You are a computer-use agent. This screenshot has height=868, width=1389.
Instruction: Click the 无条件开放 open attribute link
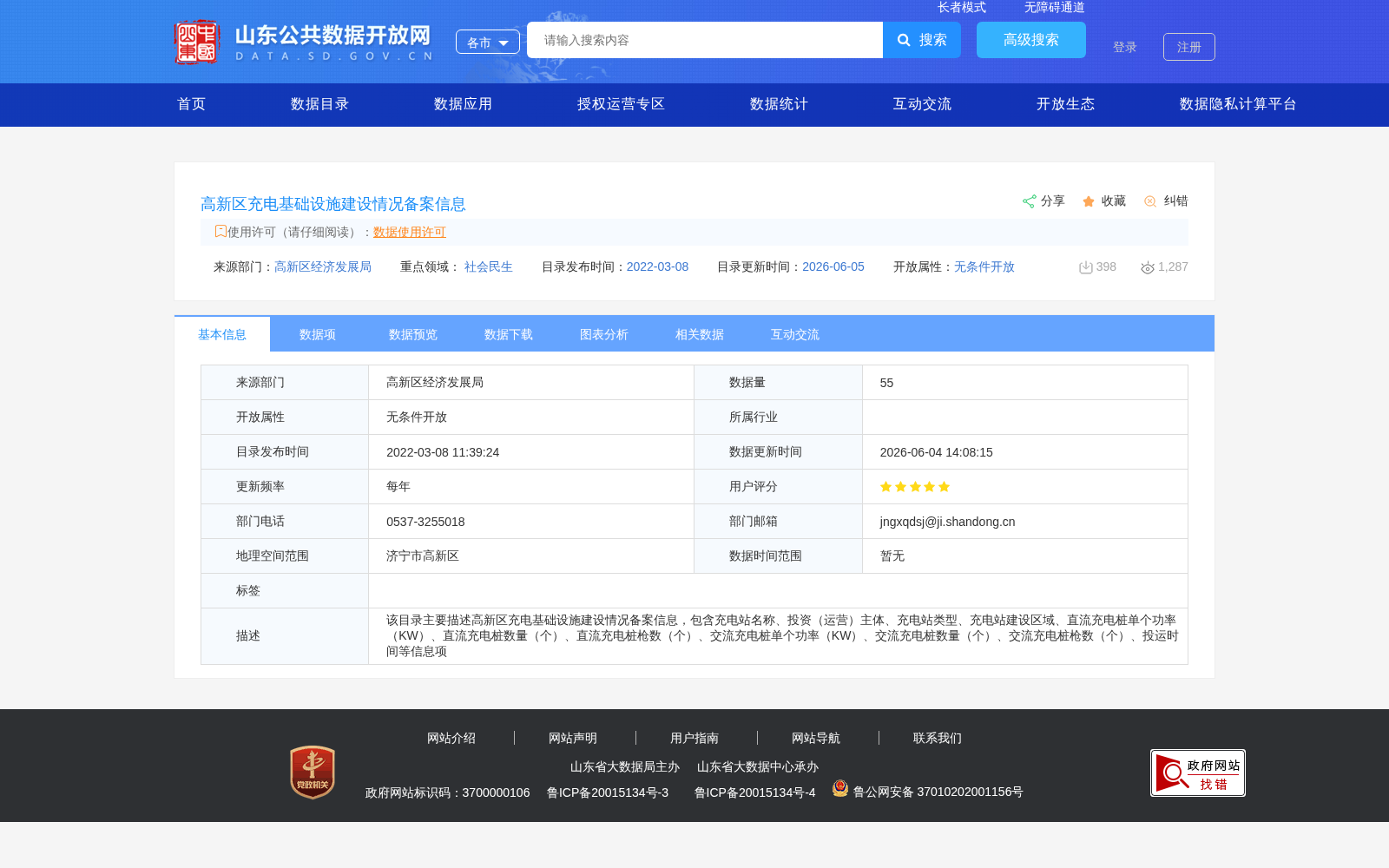click(984, 267)
